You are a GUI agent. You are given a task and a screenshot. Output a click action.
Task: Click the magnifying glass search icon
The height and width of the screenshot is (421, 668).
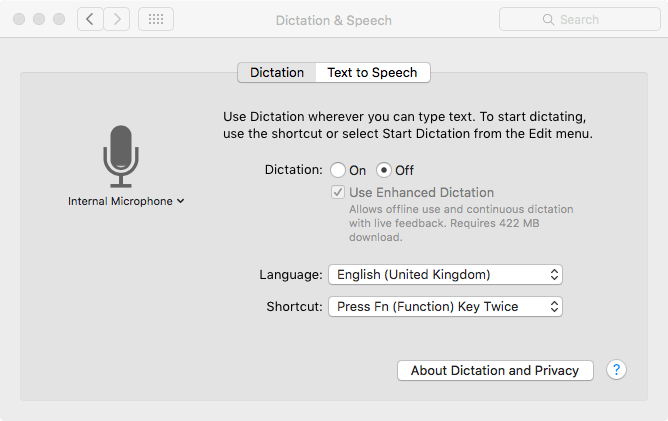(548, 20)
